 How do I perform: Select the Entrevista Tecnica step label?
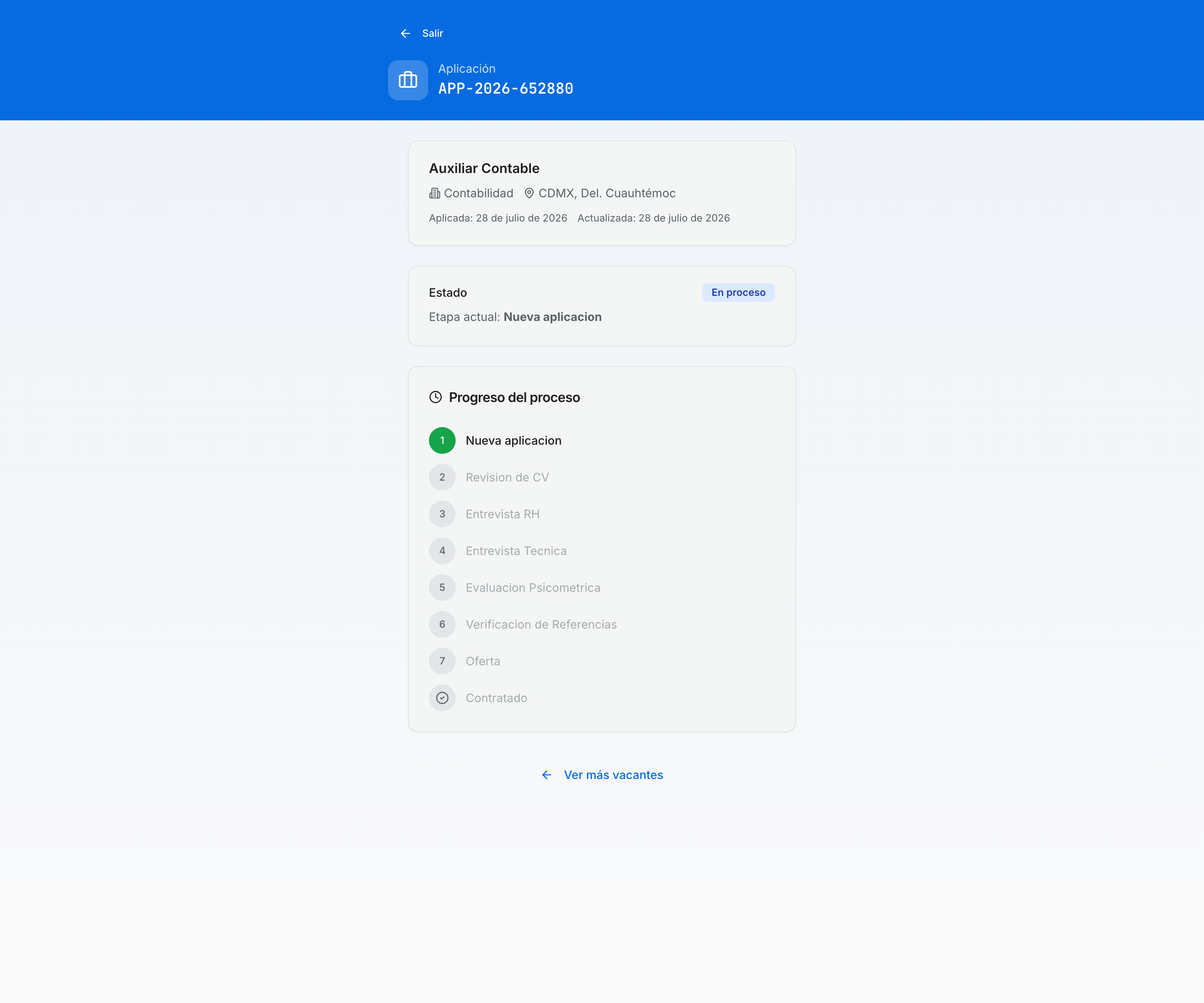pyautogui.click(x=516, y=551)
